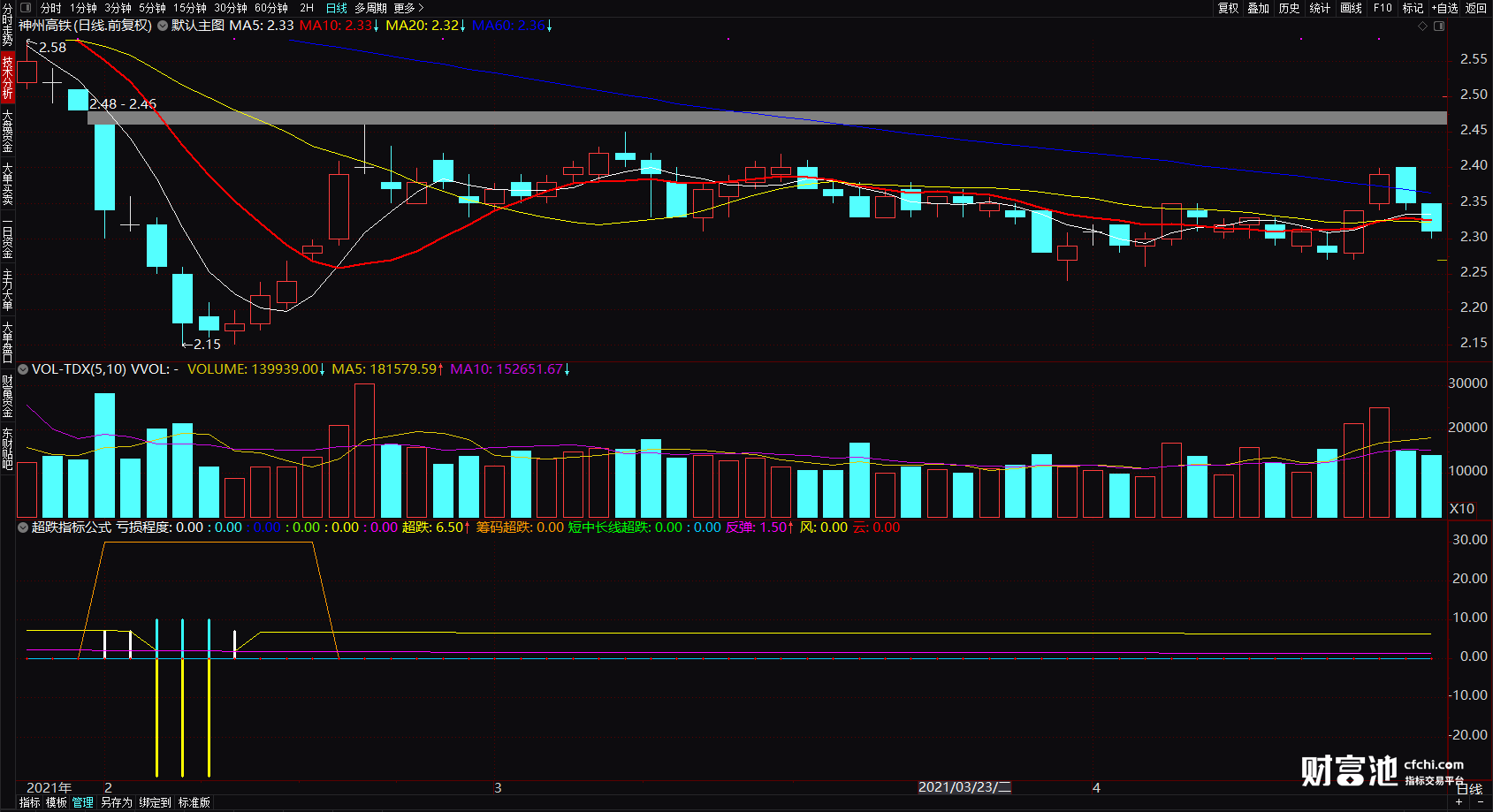Click the diamond icon at the chart's upper right
This screenshot has width=1493, height=812.
[x=1422, y=27]
